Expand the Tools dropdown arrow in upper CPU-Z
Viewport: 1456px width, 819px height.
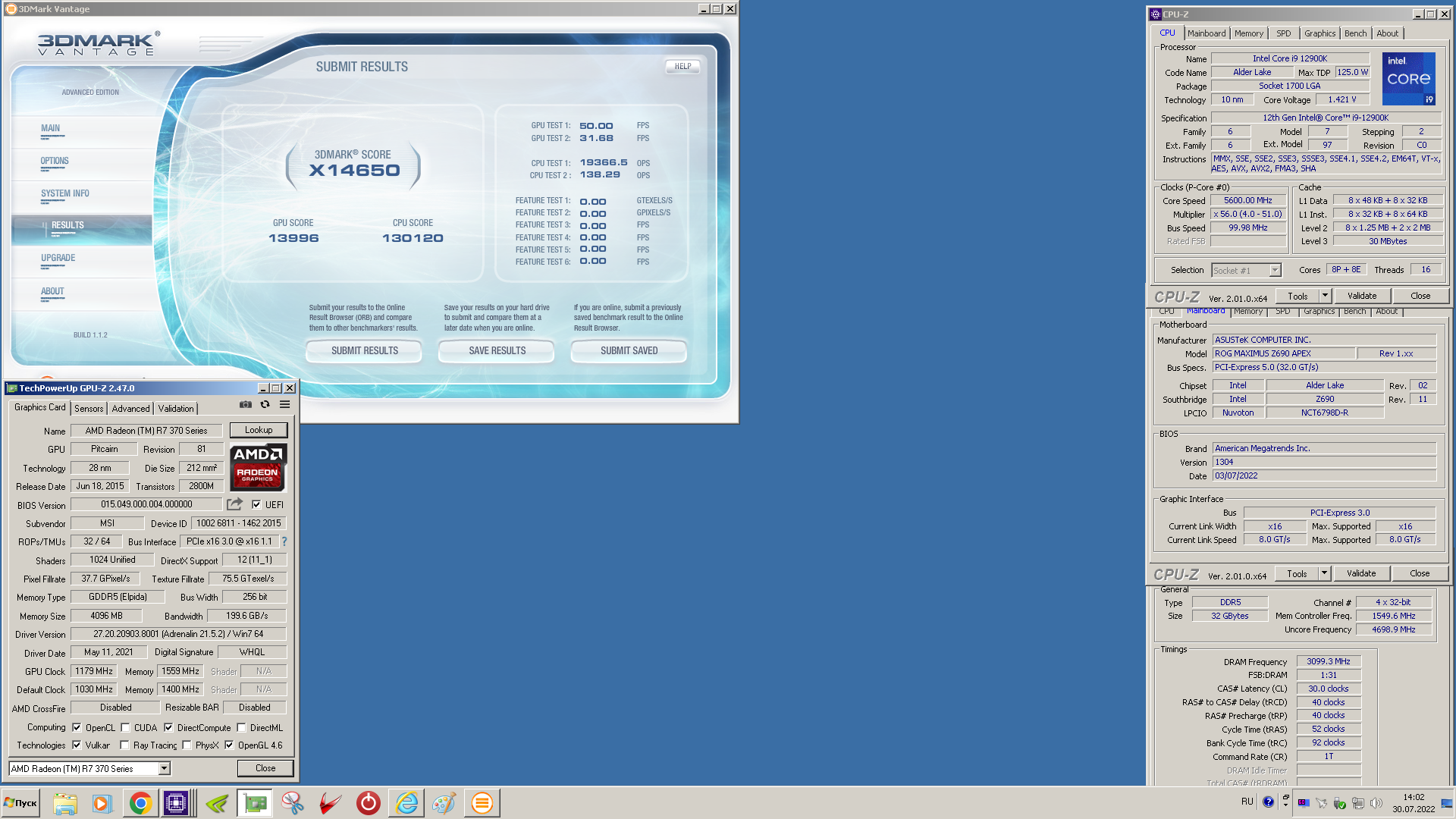pos(1325,296)
